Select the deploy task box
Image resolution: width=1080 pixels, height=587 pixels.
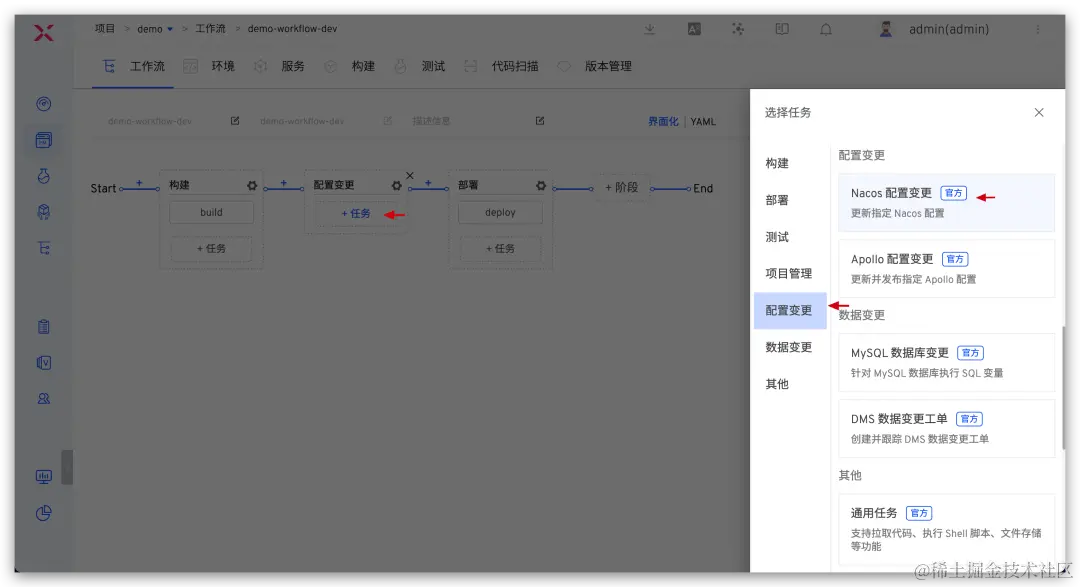point(500,212)
